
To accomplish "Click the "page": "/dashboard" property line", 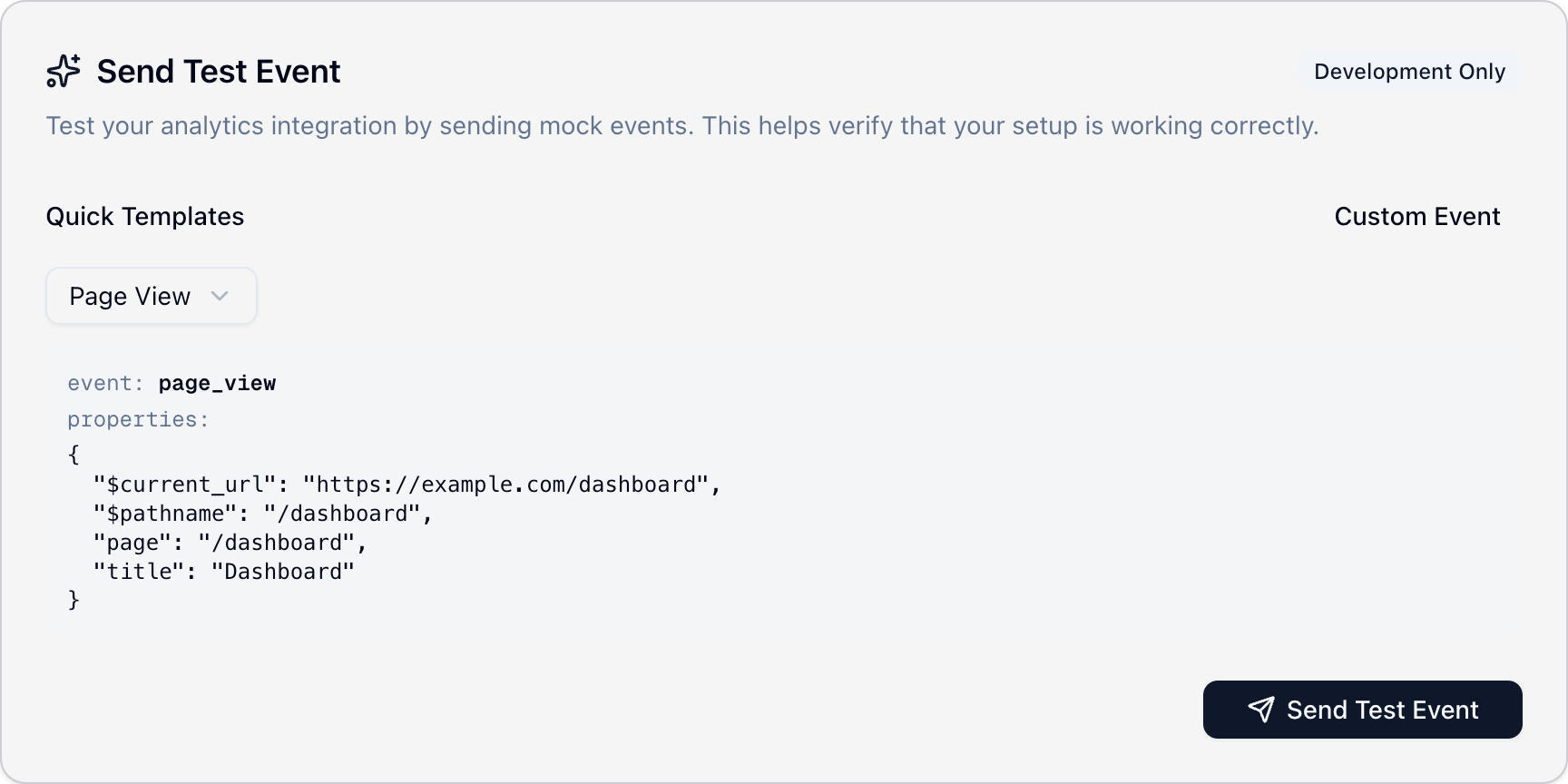I will pyautogui.click(x=230, y=543).
